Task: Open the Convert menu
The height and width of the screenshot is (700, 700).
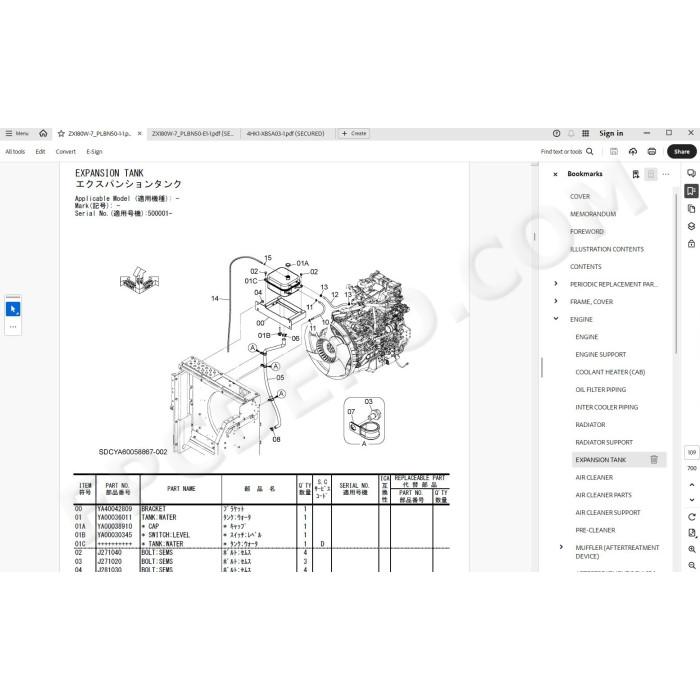Action: [x=66, y=152]
